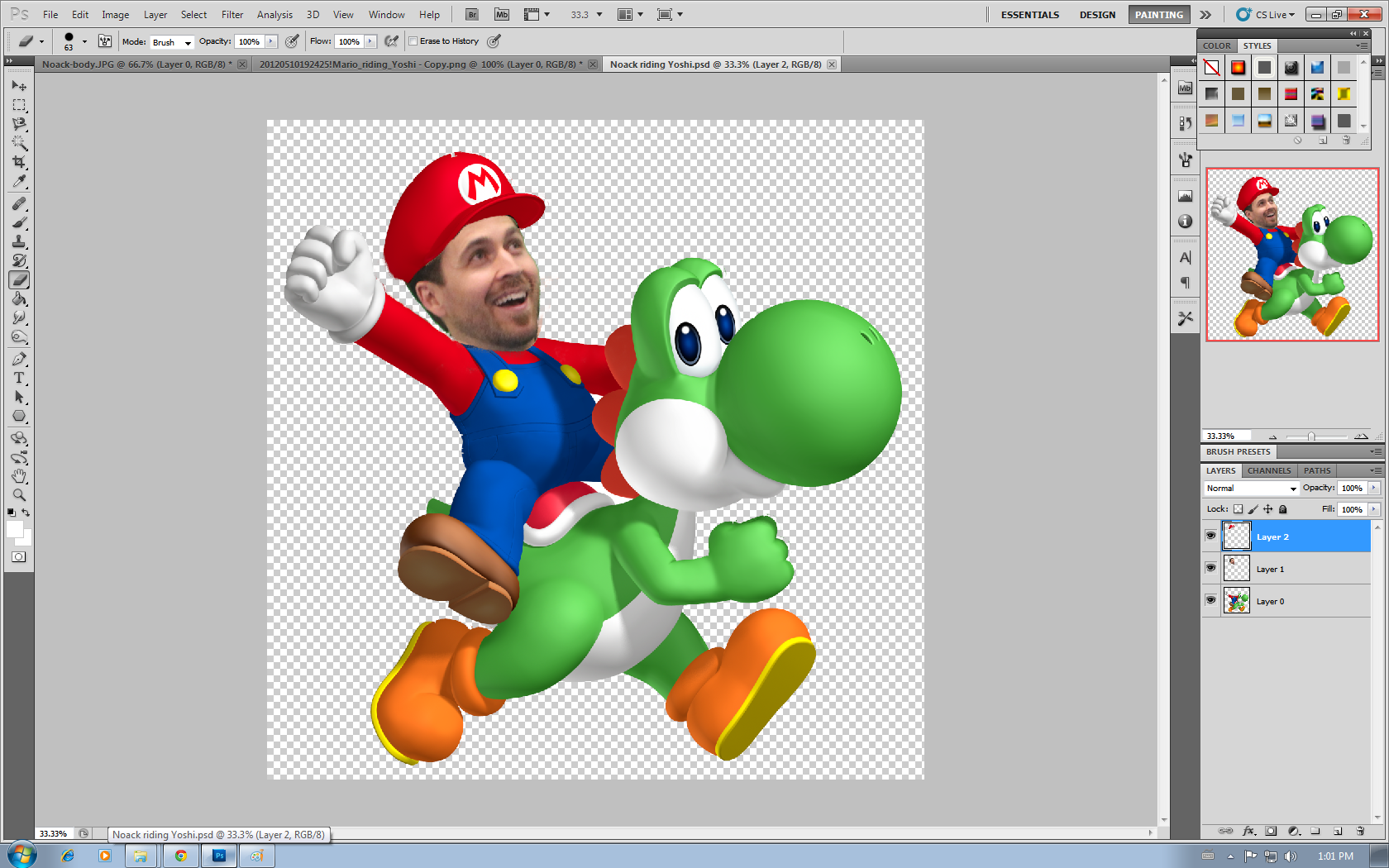This screenshot has width=1389, height=868.
Task: Open the Brush Presets panel
Action: (1238, 451)
